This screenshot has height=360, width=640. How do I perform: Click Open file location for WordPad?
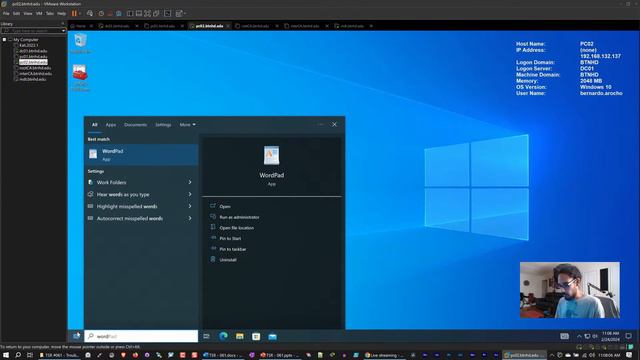tap(236, 228)
